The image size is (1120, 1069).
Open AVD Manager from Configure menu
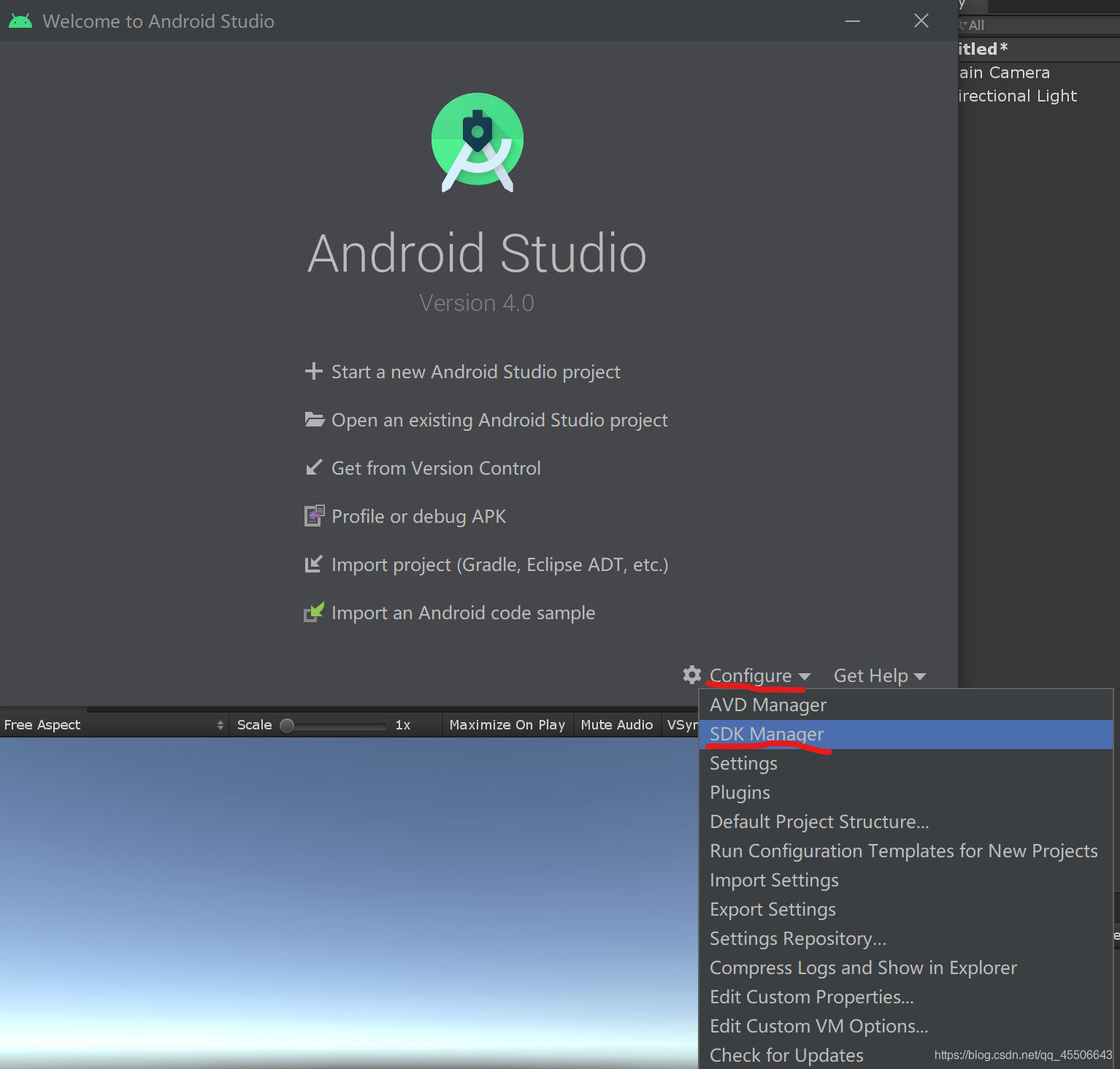[906, 705]
